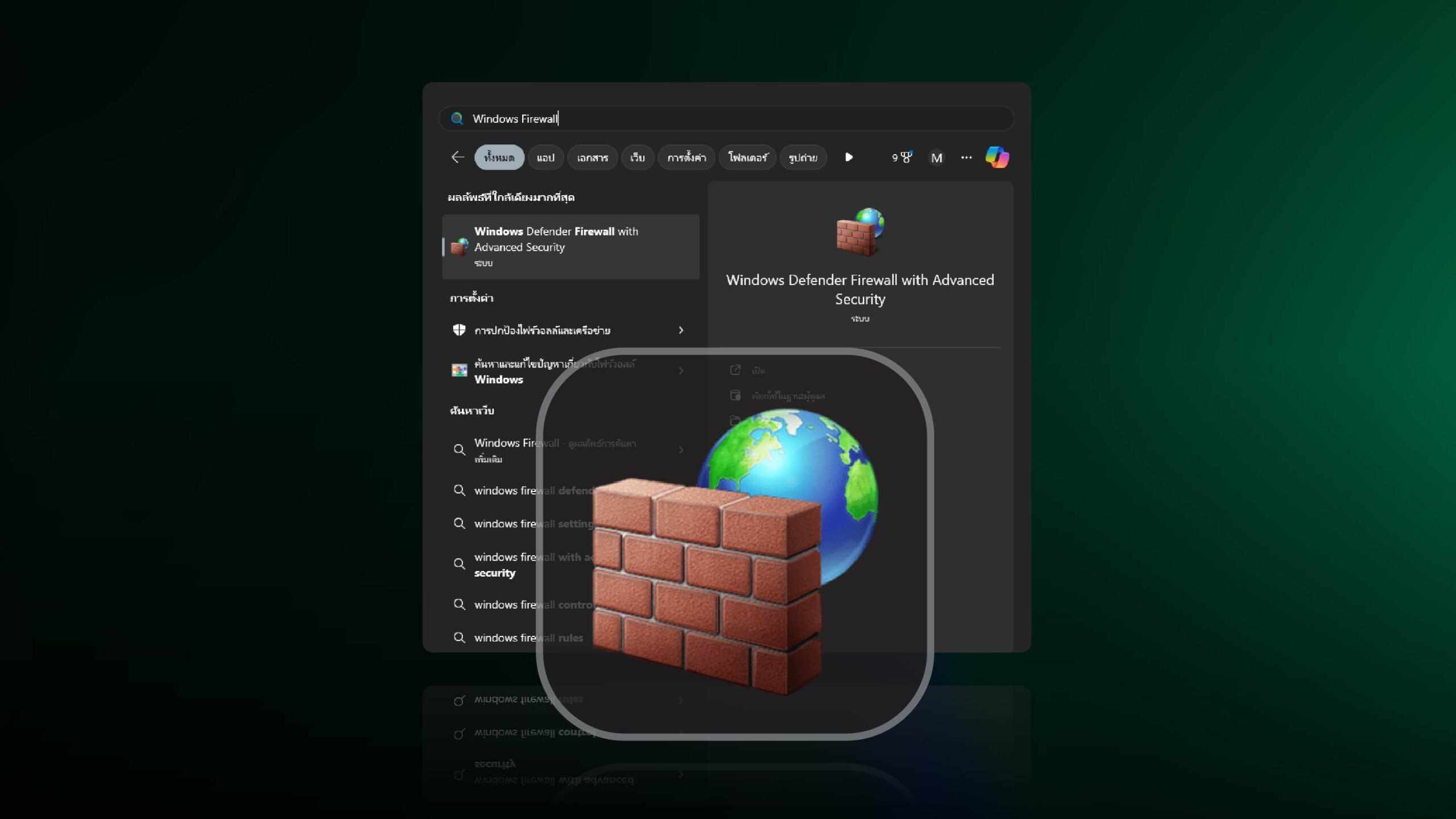The height and width of the screenshot is (819, 1456).
Task: Expand การป้องกันไฟร์วอลและเครือข่าย settings
Action: (680, 329)
